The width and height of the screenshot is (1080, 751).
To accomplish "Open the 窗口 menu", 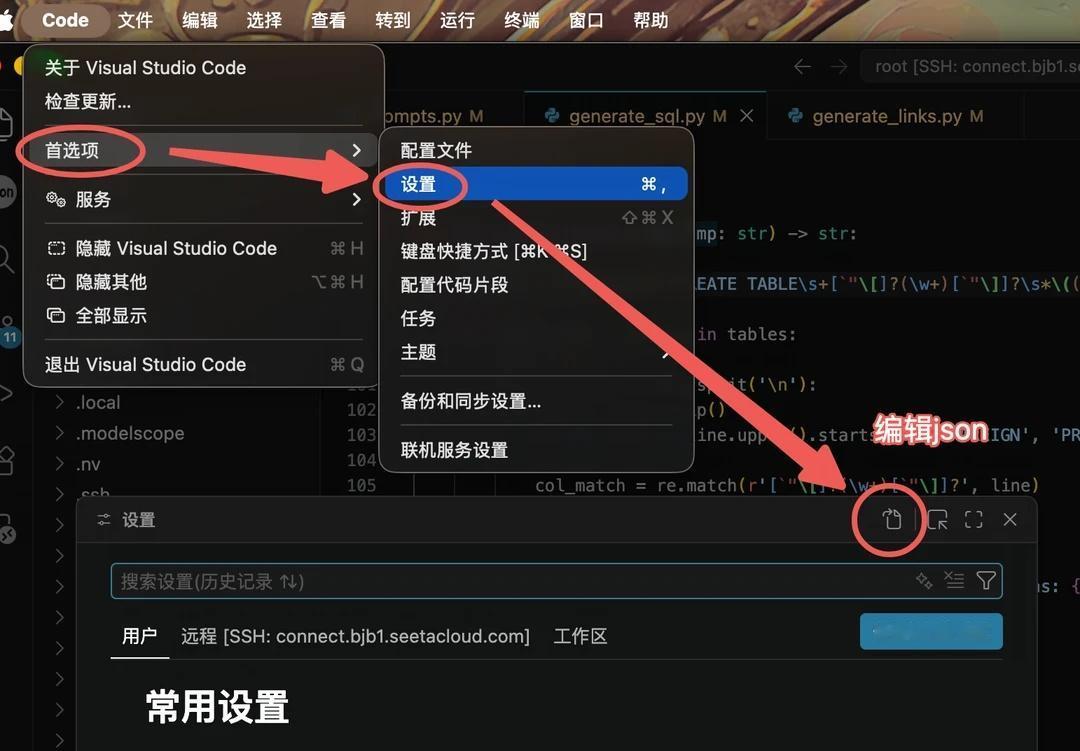I will (x=586, y=20).
